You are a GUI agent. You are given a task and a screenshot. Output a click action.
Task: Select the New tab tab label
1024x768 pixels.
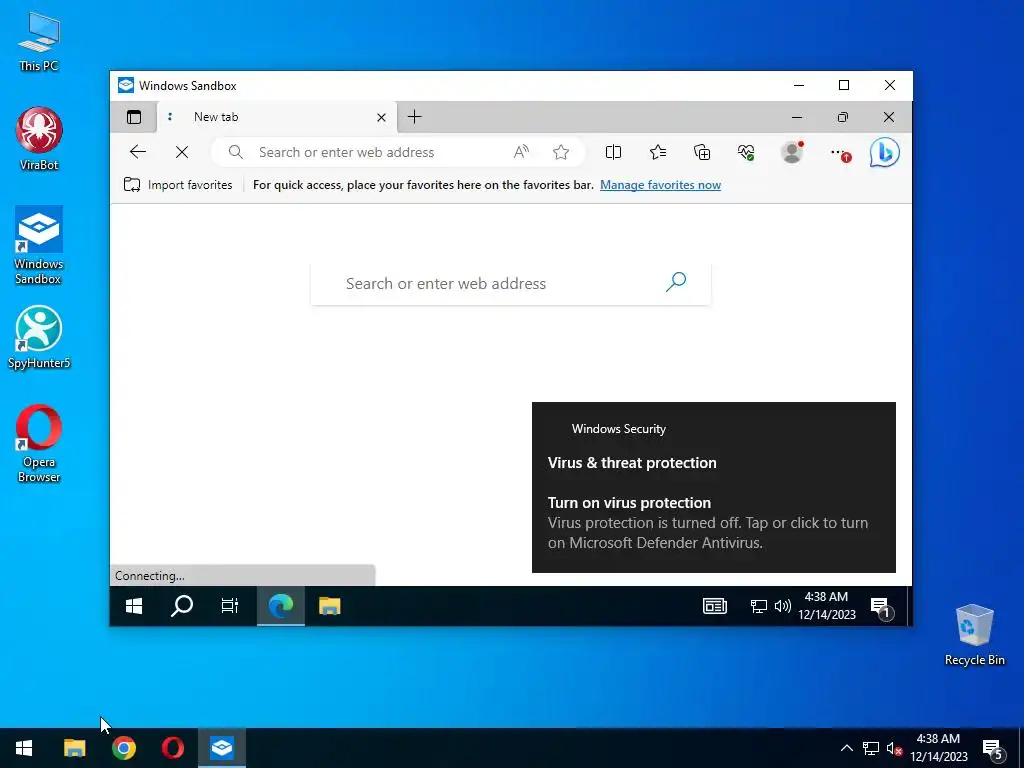pyautogui.click(x=216, y=117)
